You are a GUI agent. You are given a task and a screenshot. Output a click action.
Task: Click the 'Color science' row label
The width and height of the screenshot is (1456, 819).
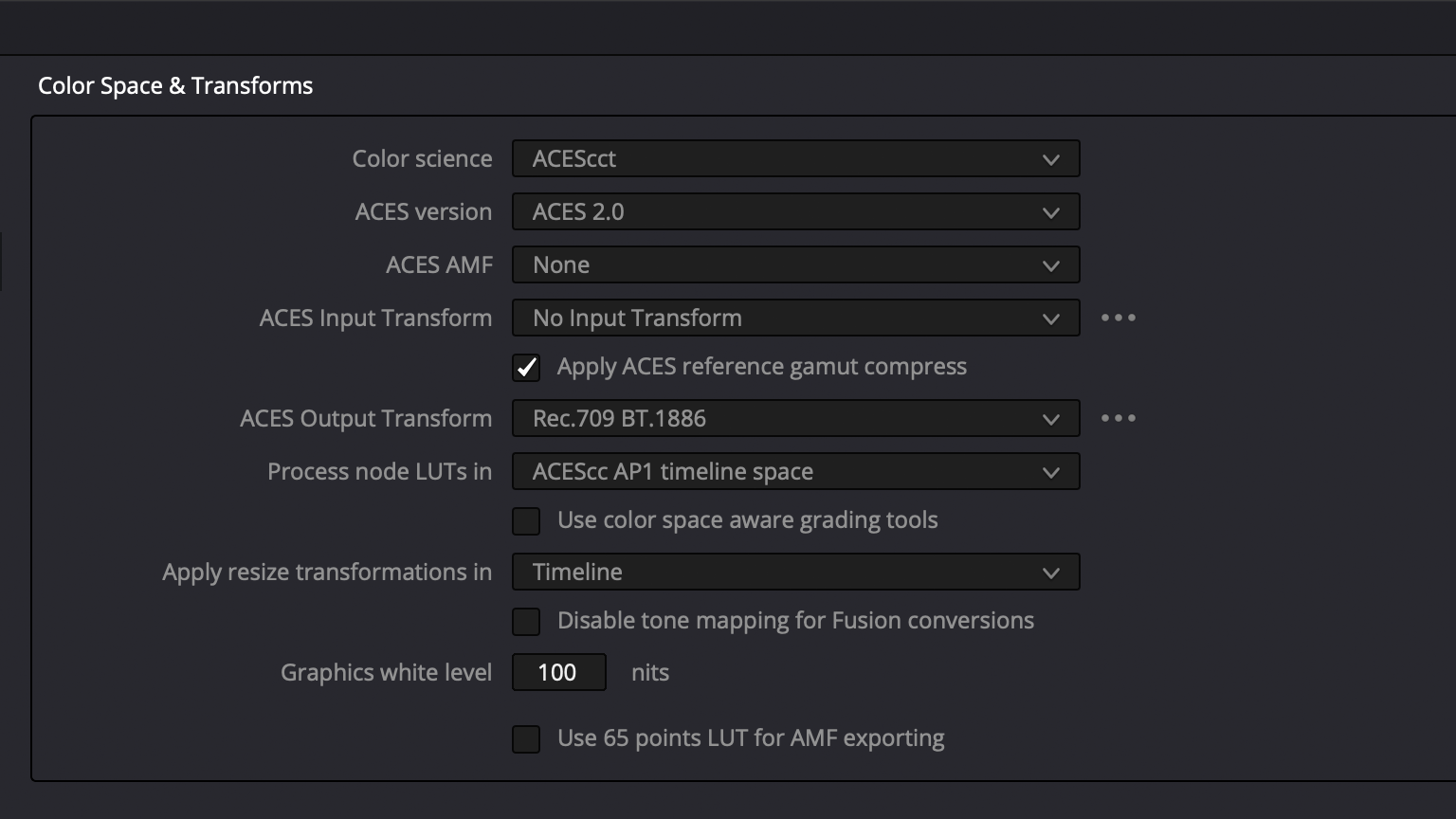point(422,159)
